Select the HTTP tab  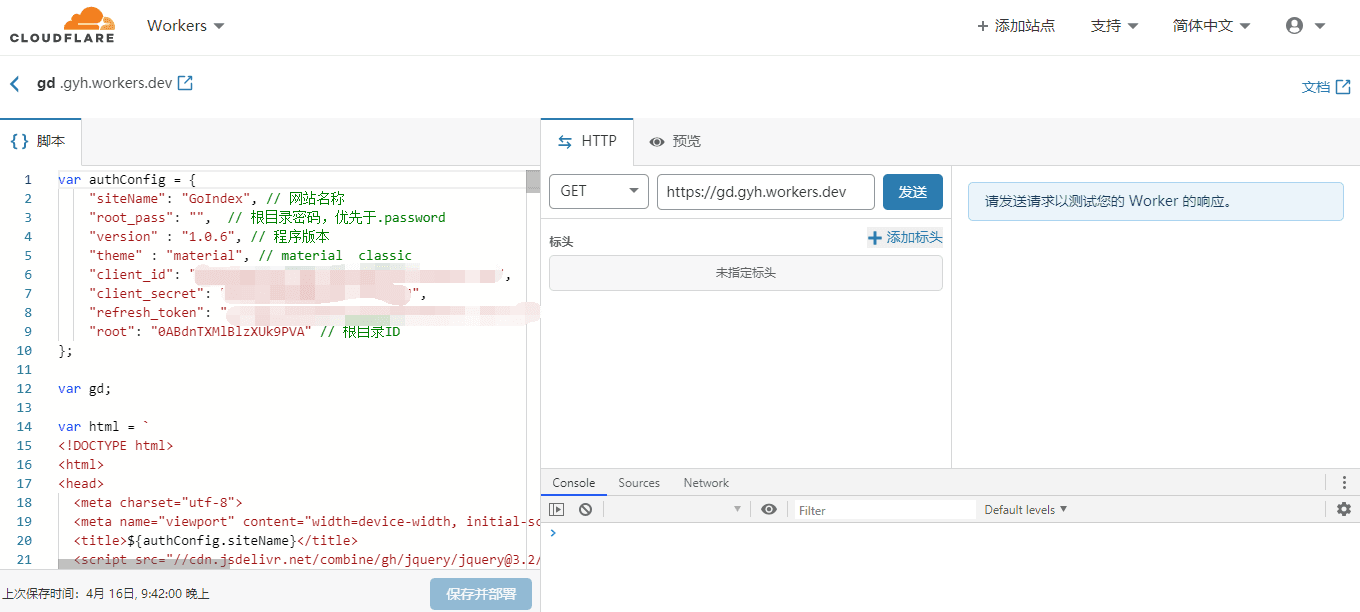coord(587,141)
